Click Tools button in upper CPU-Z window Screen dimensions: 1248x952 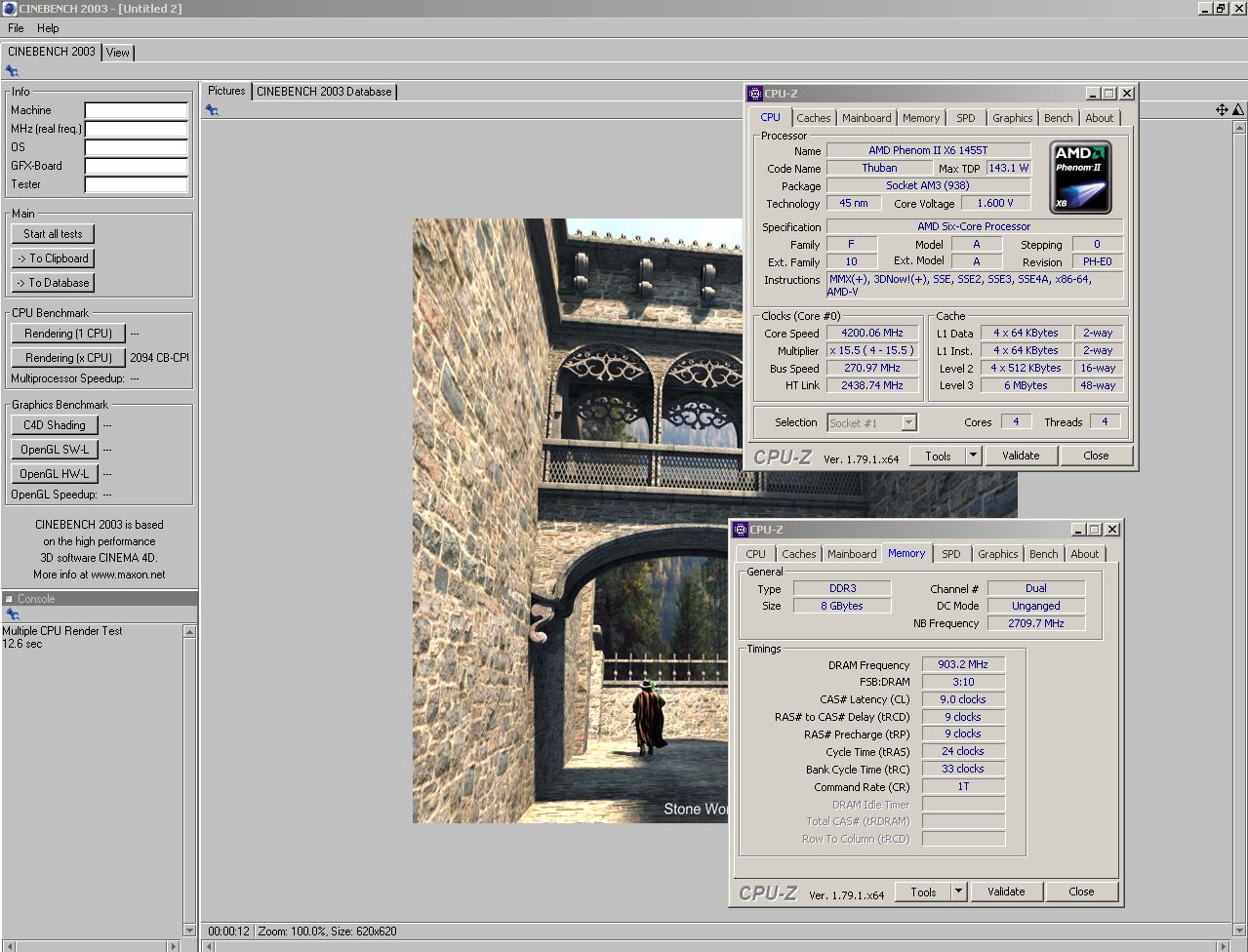click(x=938, y=456)
